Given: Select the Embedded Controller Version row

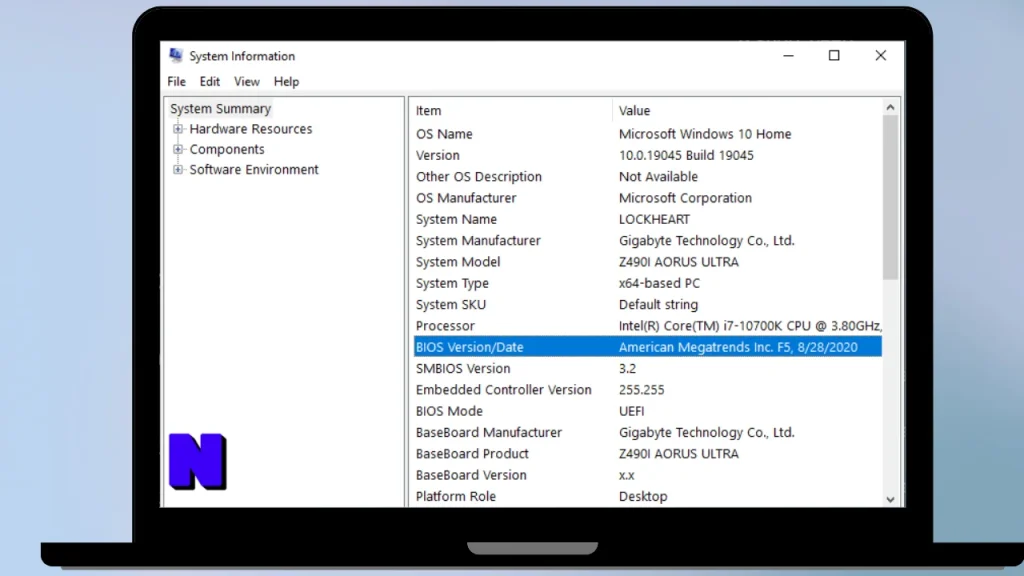Looking at the screenshot, I should tap(647, 390).
